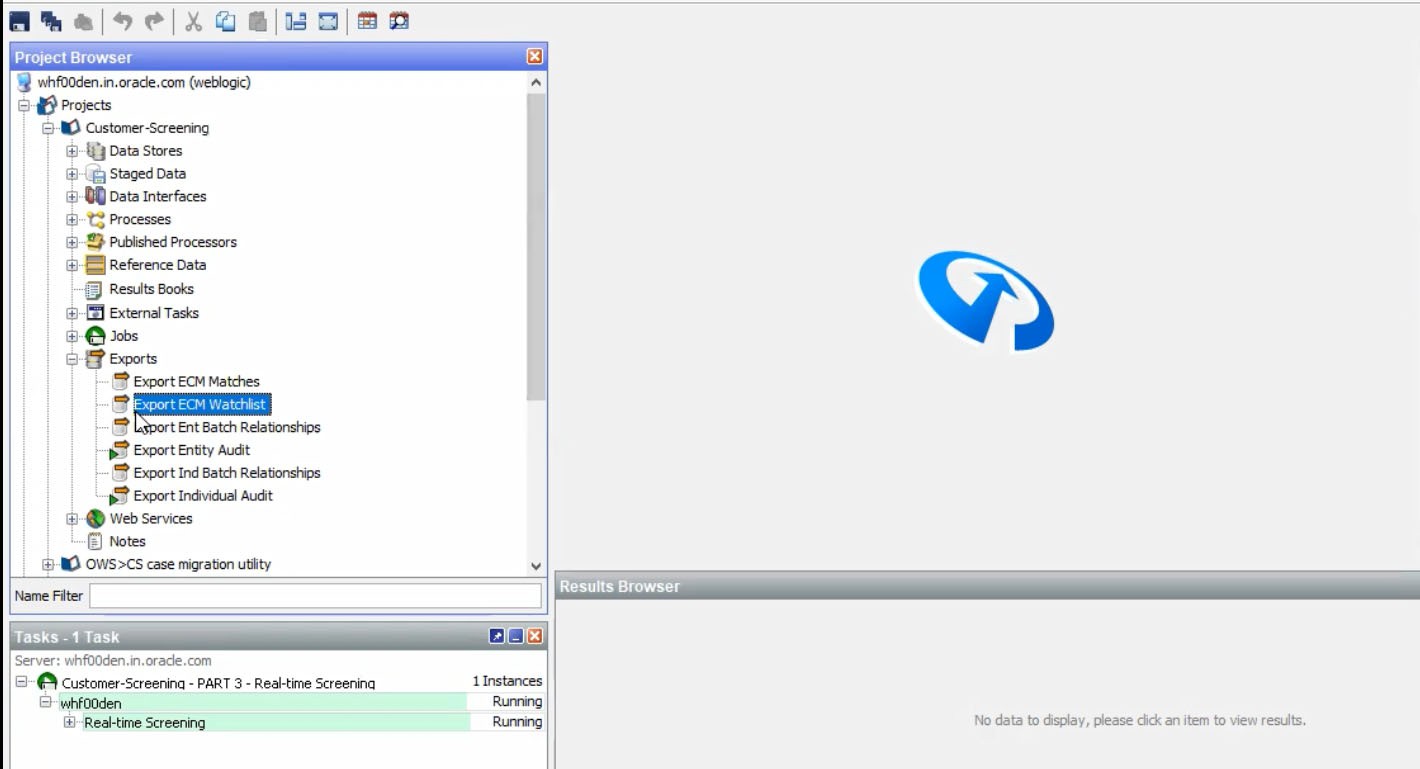Click the red calendar grid toolbar icon
This screenshot has height=769, width=1420.
[367, 21]
